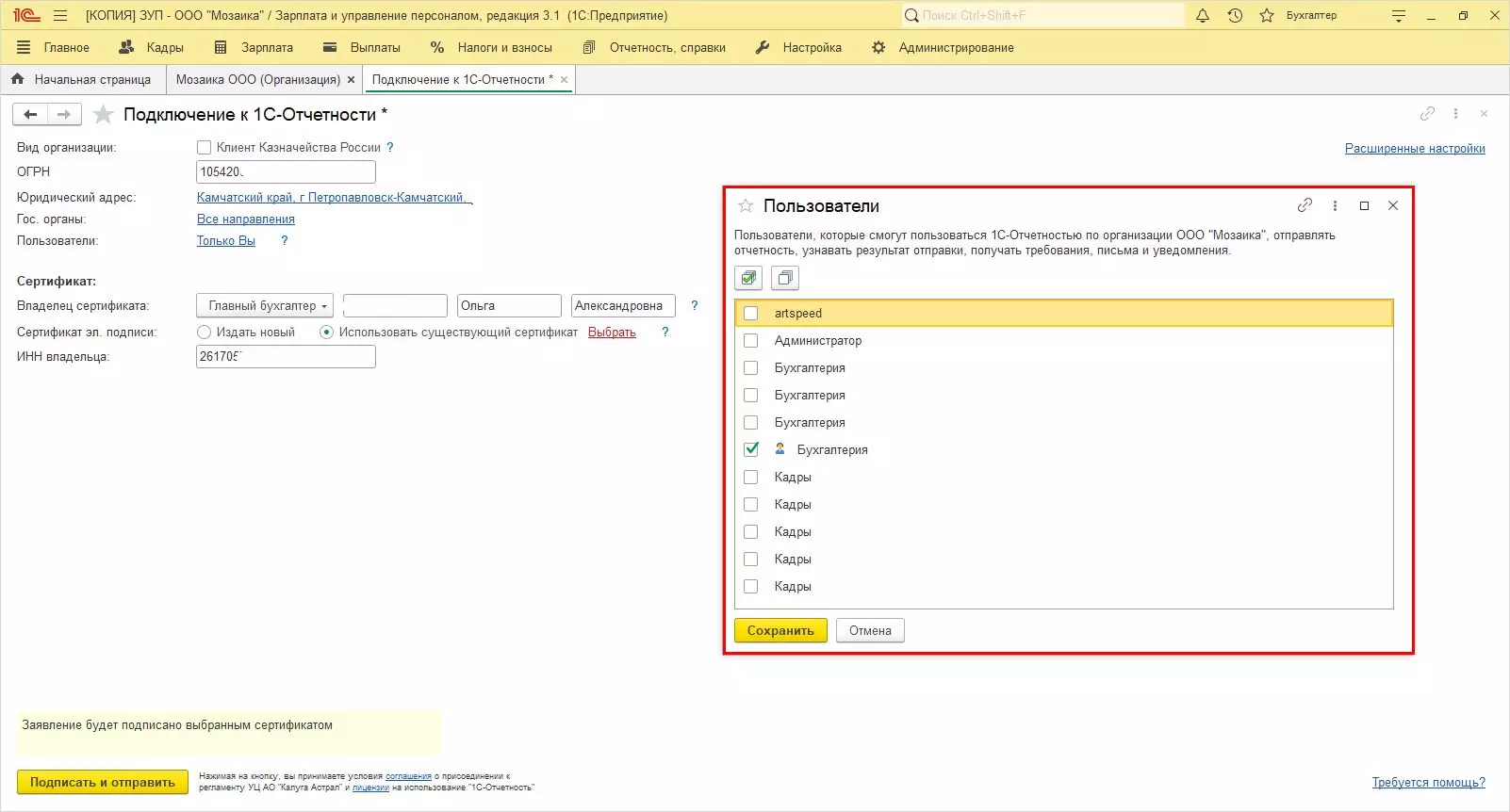Viewport: 1510px width, 812px height.
Task: Open the соглашения link
Action: pyautogui.click(x=408, y=776)
